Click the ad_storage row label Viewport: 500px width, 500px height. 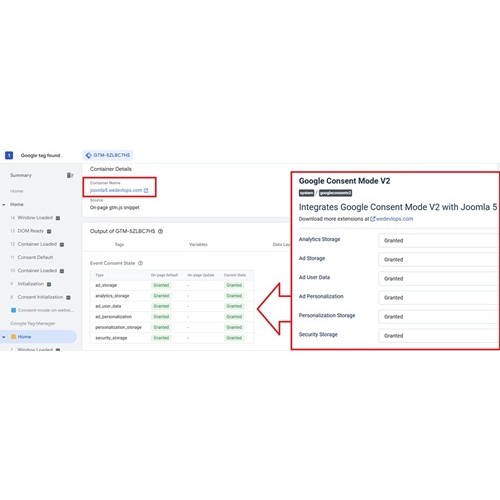click(106, 285)
